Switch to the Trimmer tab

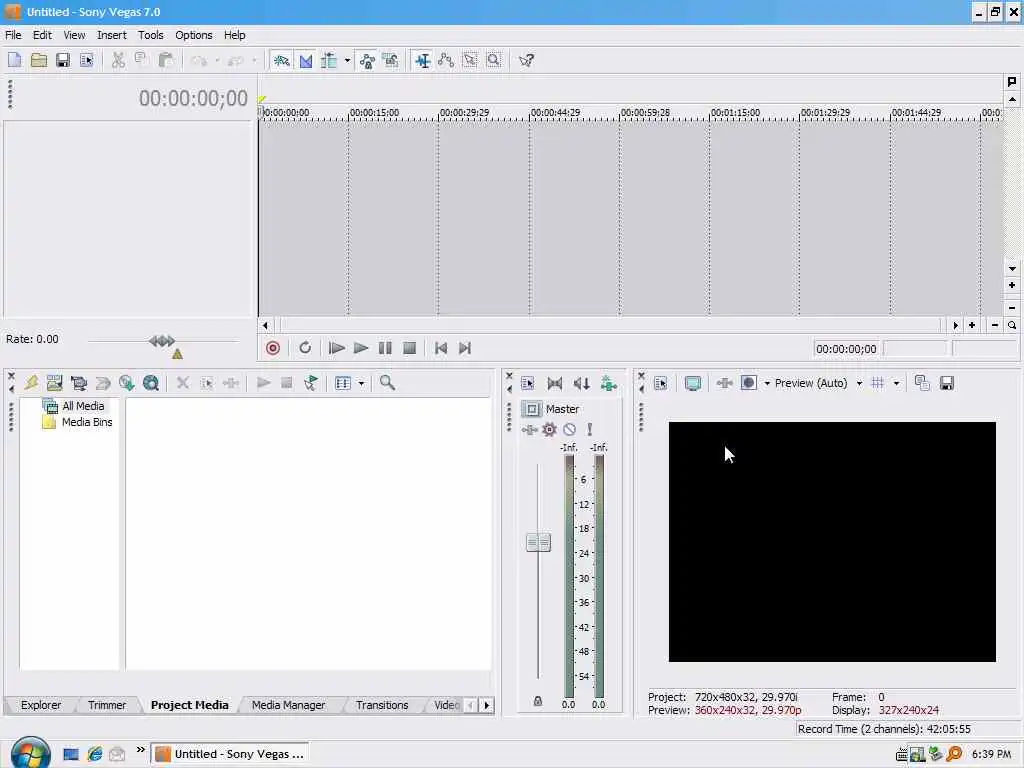pyautogui.click(x=106, y=705)
